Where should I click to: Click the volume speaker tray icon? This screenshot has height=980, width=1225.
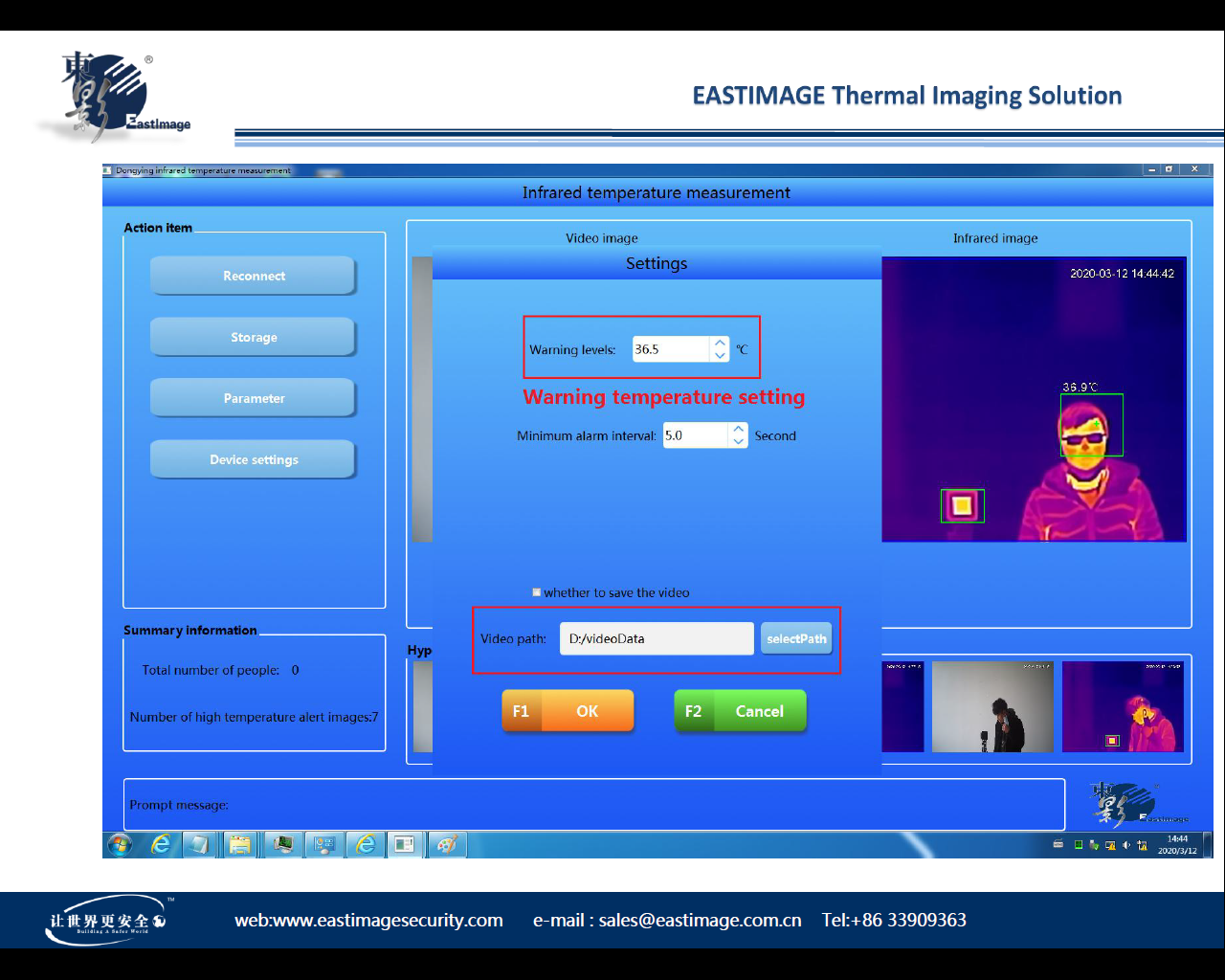(x=1126, y=845)
